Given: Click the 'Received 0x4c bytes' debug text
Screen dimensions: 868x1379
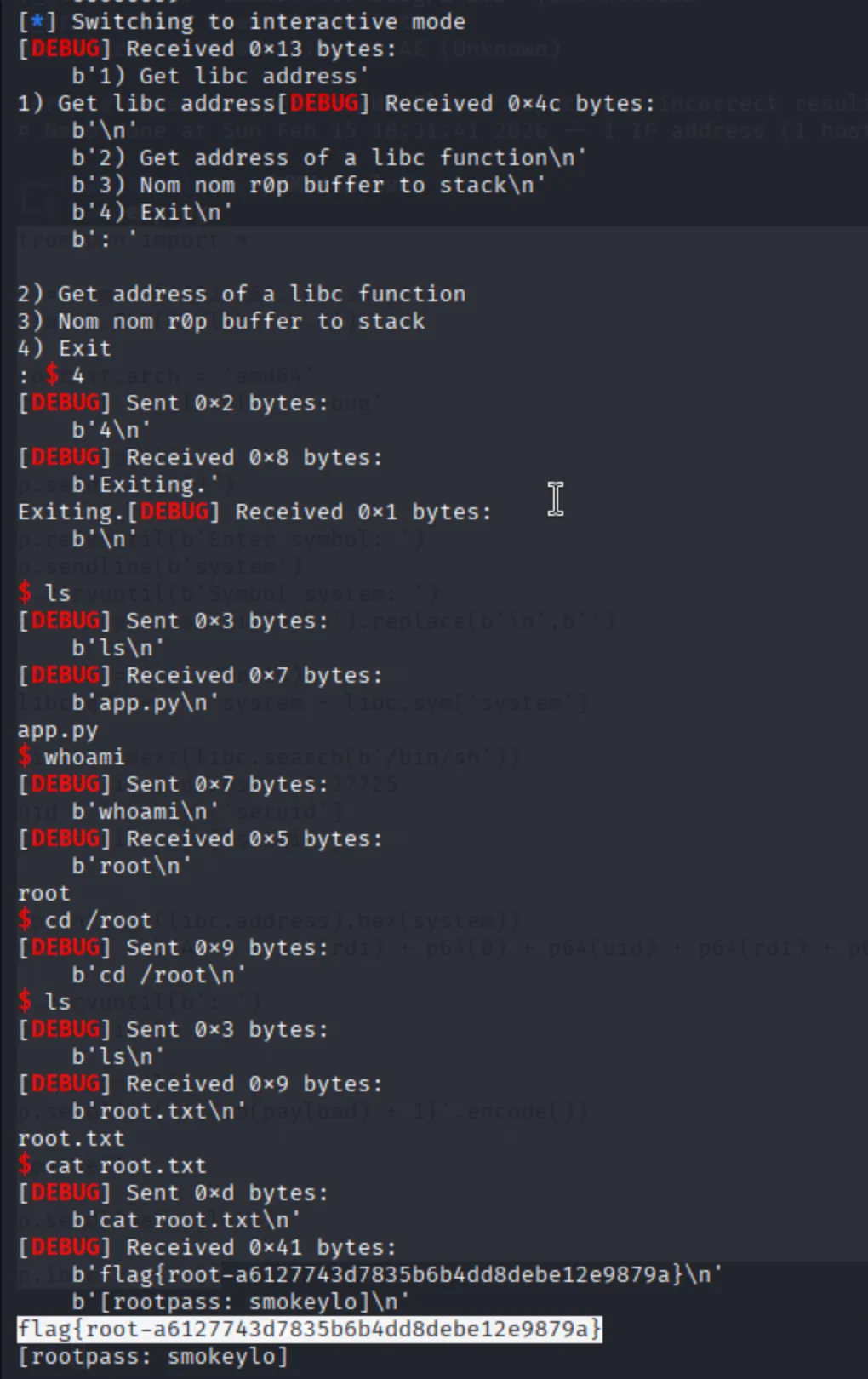Looking at the screenshot, I should (520, 103).
